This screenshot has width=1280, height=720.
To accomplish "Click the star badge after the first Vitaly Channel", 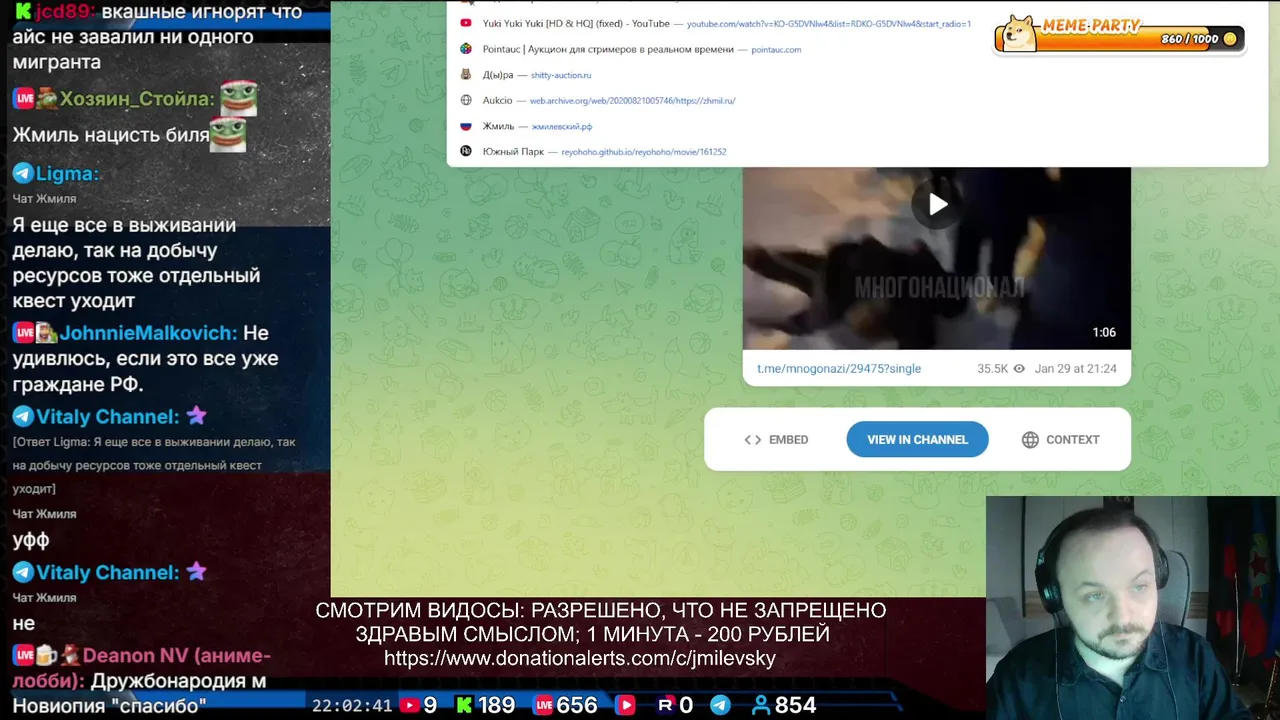I will point(196,415).
